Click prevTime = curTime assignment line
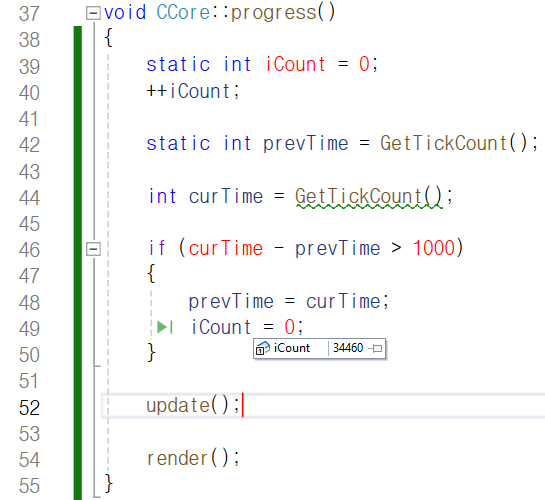Image resolution: width=545 pixels, height=500 pixels. [x=288, y=301]
